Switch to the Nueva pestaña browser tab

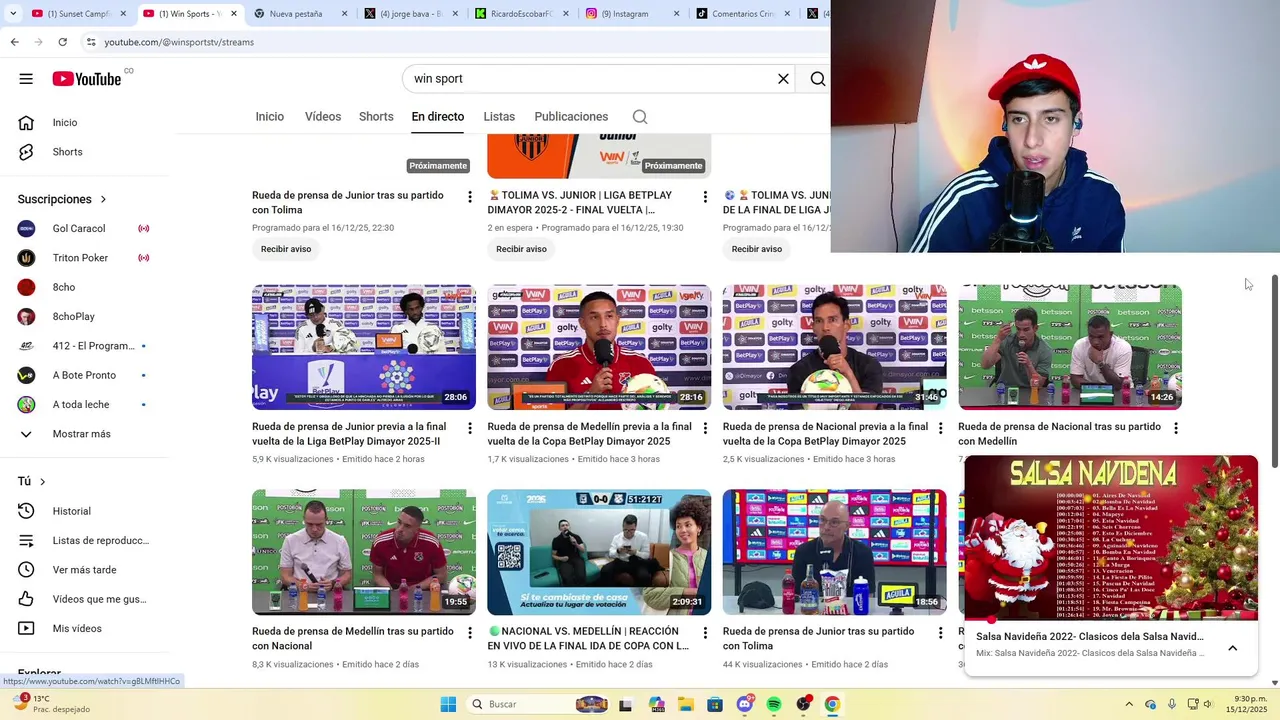tap(300, 14)
